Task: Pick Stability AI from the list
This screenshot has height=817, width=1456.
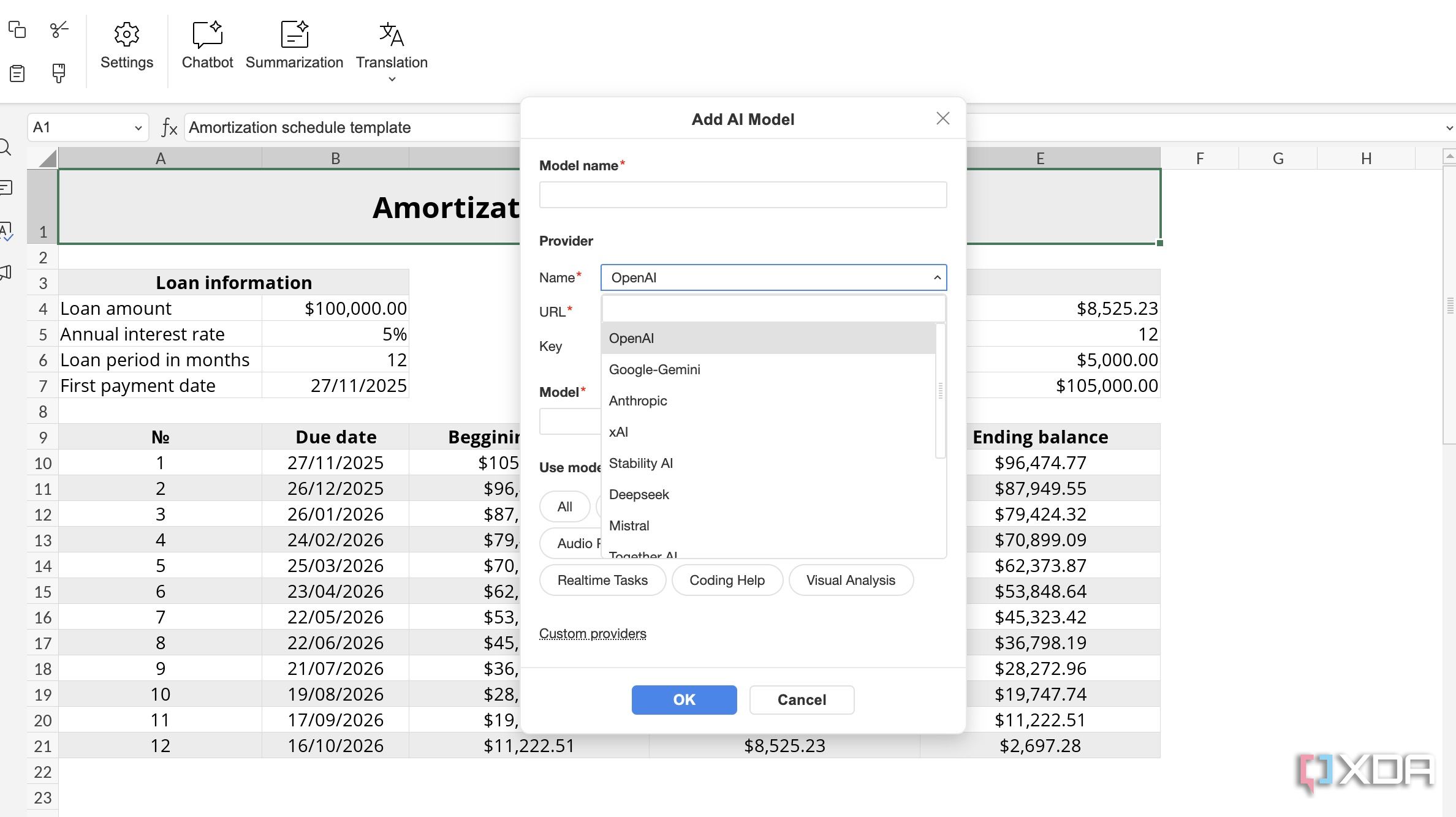Action: (x=768, y=463)
